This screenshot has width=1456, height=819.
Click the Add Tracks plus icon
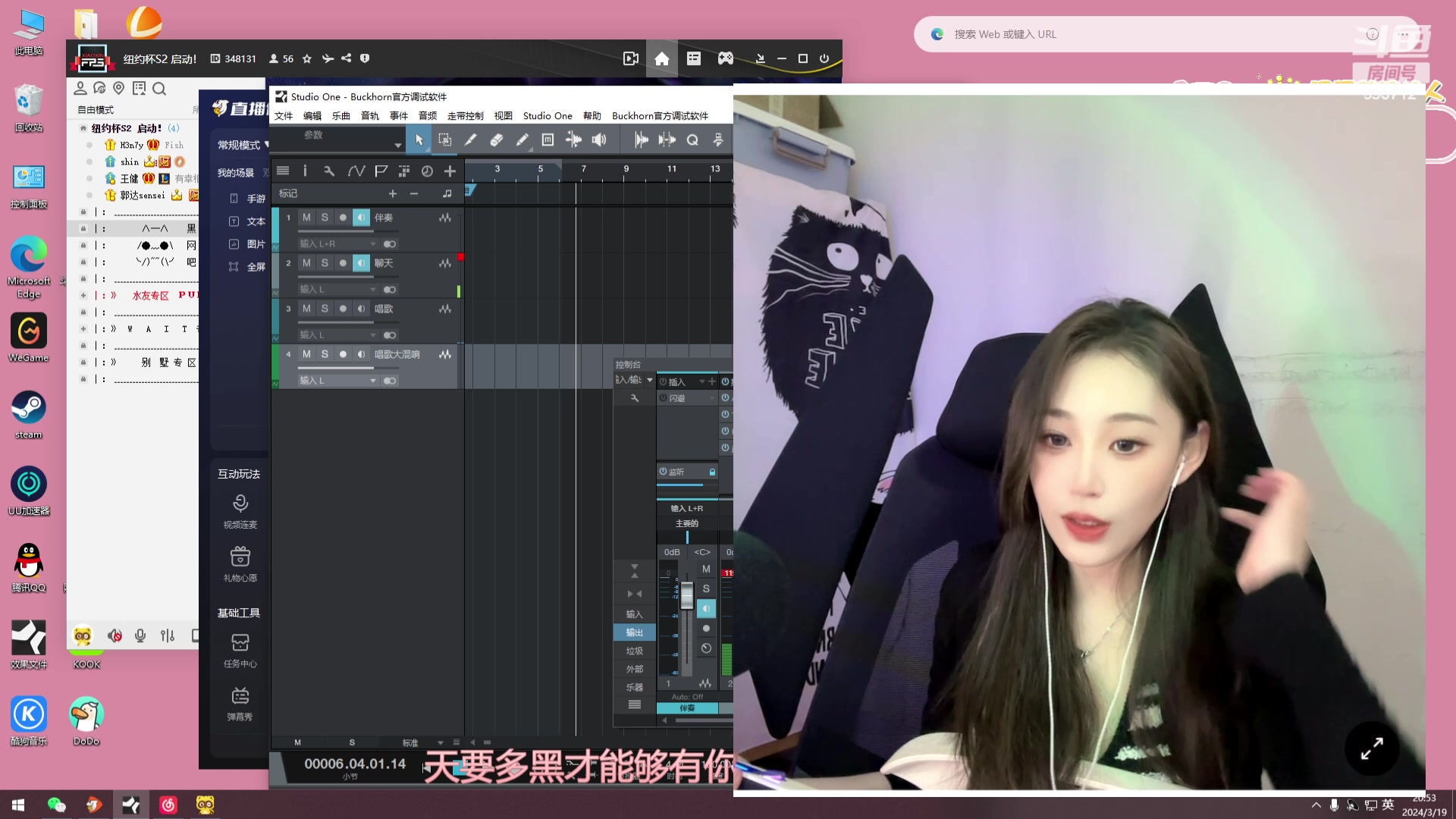(x=450, y=171)
